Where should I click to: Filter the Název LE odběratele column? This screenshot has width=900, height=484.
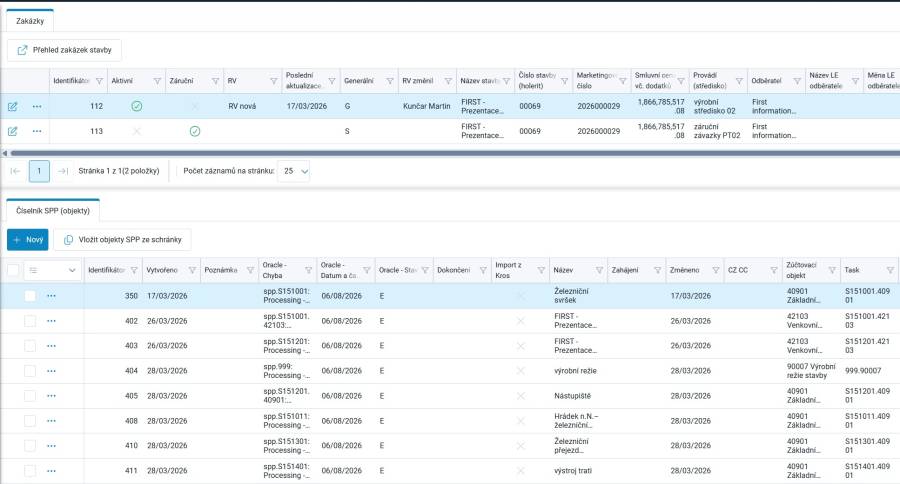(x=855, y=81)
